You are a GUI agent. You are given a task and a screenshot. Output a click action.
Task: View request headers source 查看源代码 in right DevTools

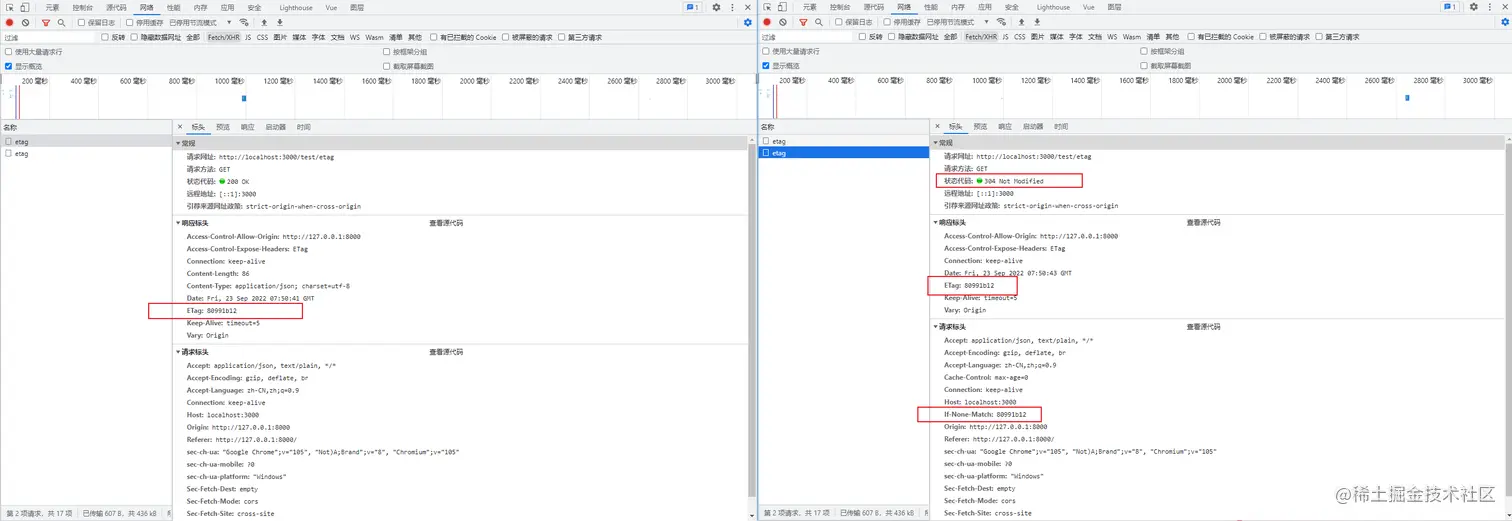tap(1203, 327)
